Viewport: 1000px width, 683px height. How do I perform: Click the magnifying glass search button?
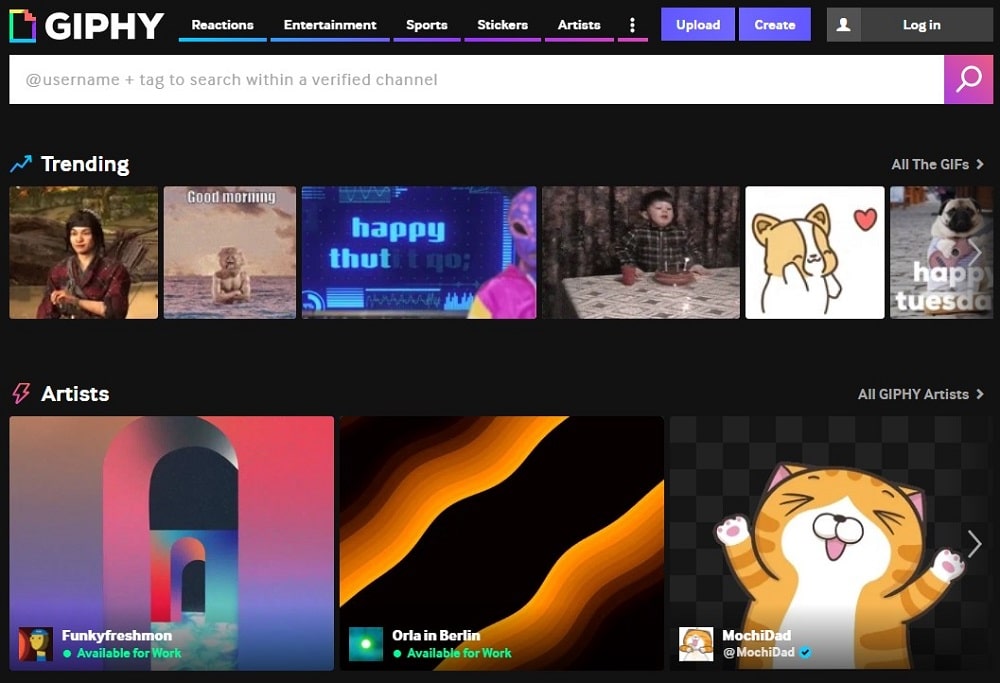pos(968,79)
